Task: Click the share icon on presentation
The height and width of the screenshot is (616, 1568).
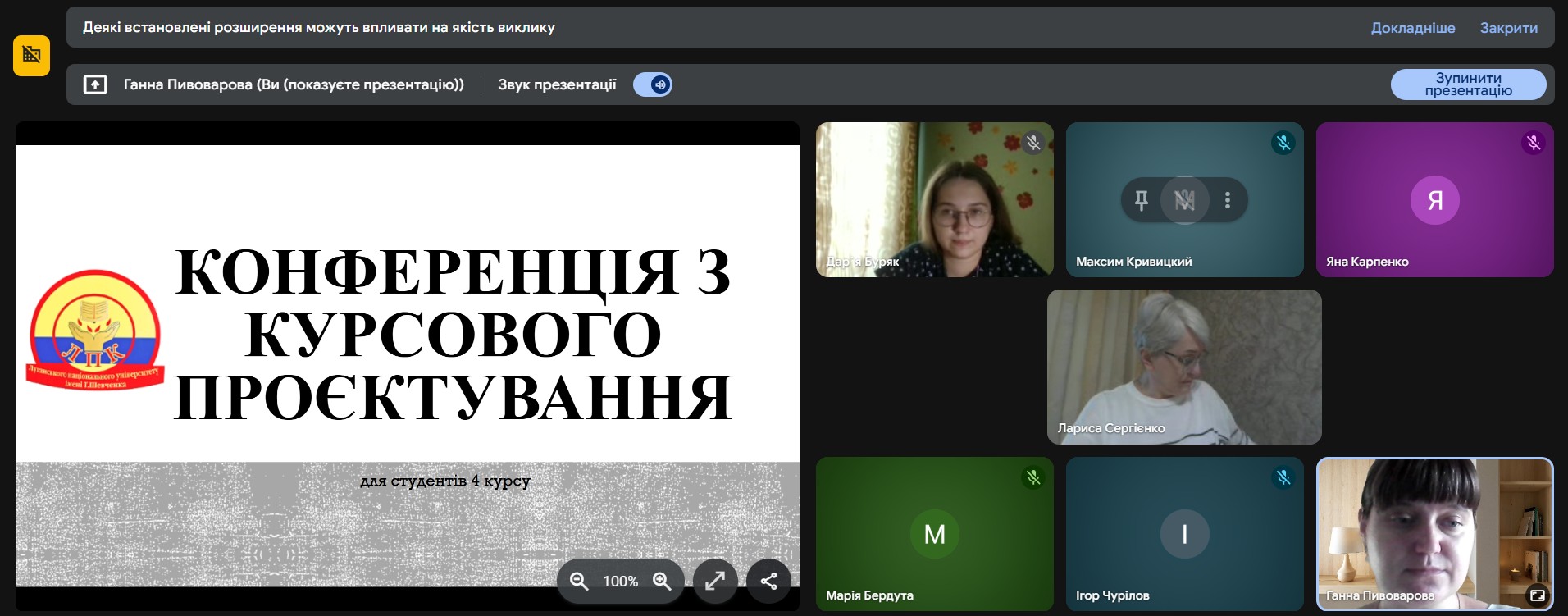Action: coord(768,581)
